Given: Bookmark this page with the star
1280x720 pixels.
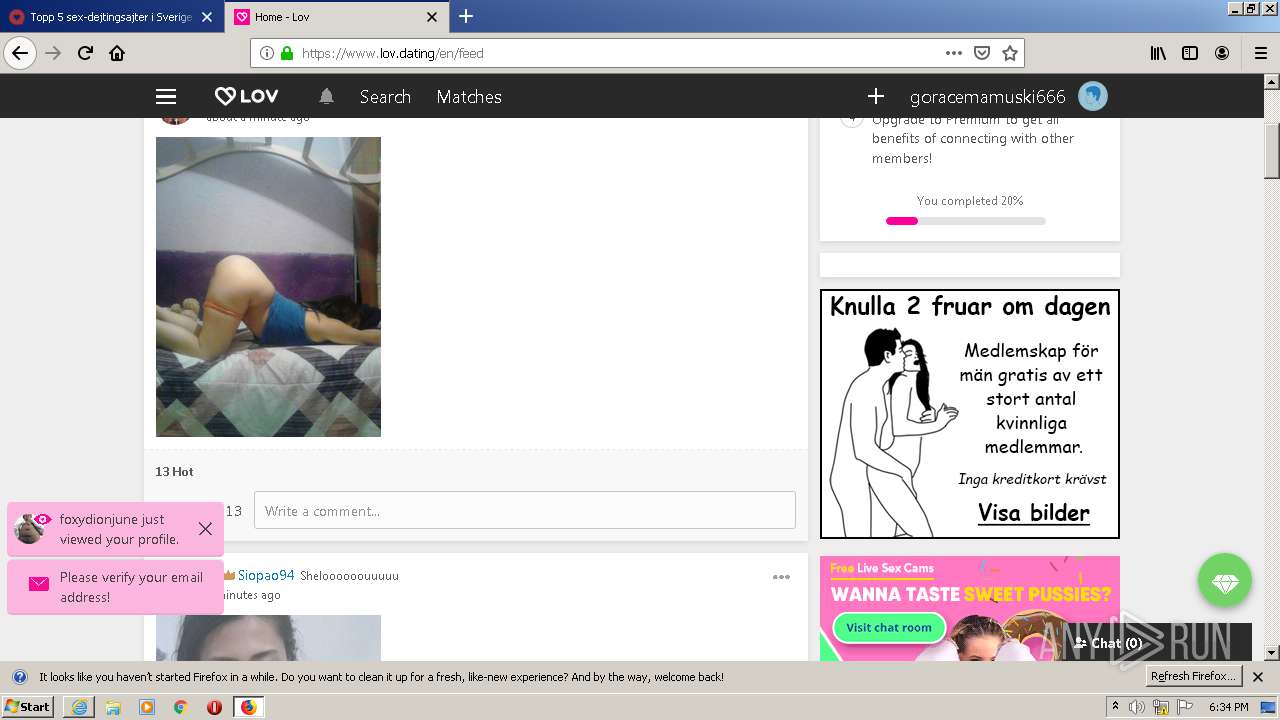Looking at the screenshot, I should tap(1010, 53).
